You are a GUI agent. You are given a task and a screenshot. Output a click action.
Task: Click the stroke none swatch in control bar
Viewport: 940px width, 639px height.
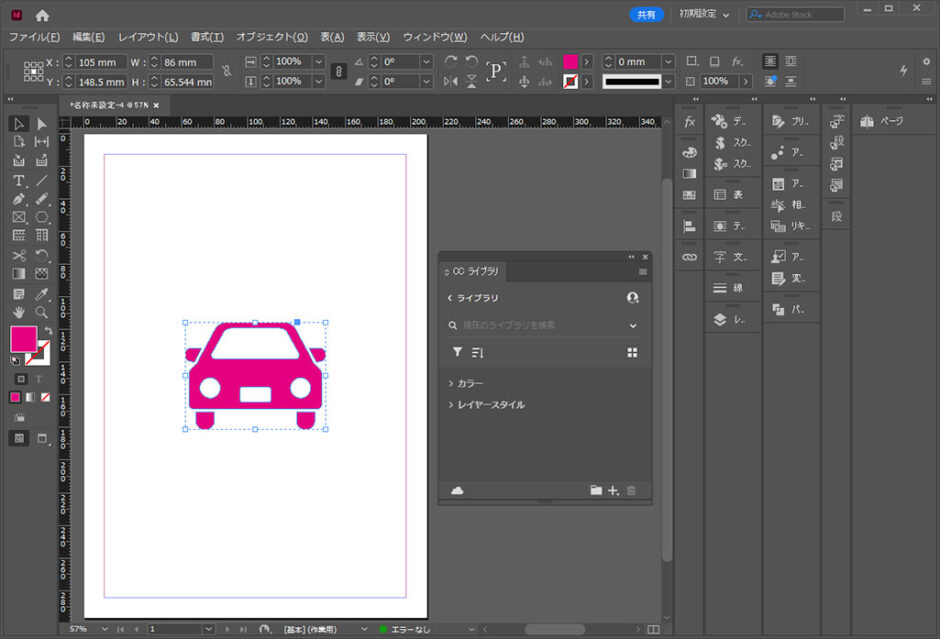[x=570, y=81]
